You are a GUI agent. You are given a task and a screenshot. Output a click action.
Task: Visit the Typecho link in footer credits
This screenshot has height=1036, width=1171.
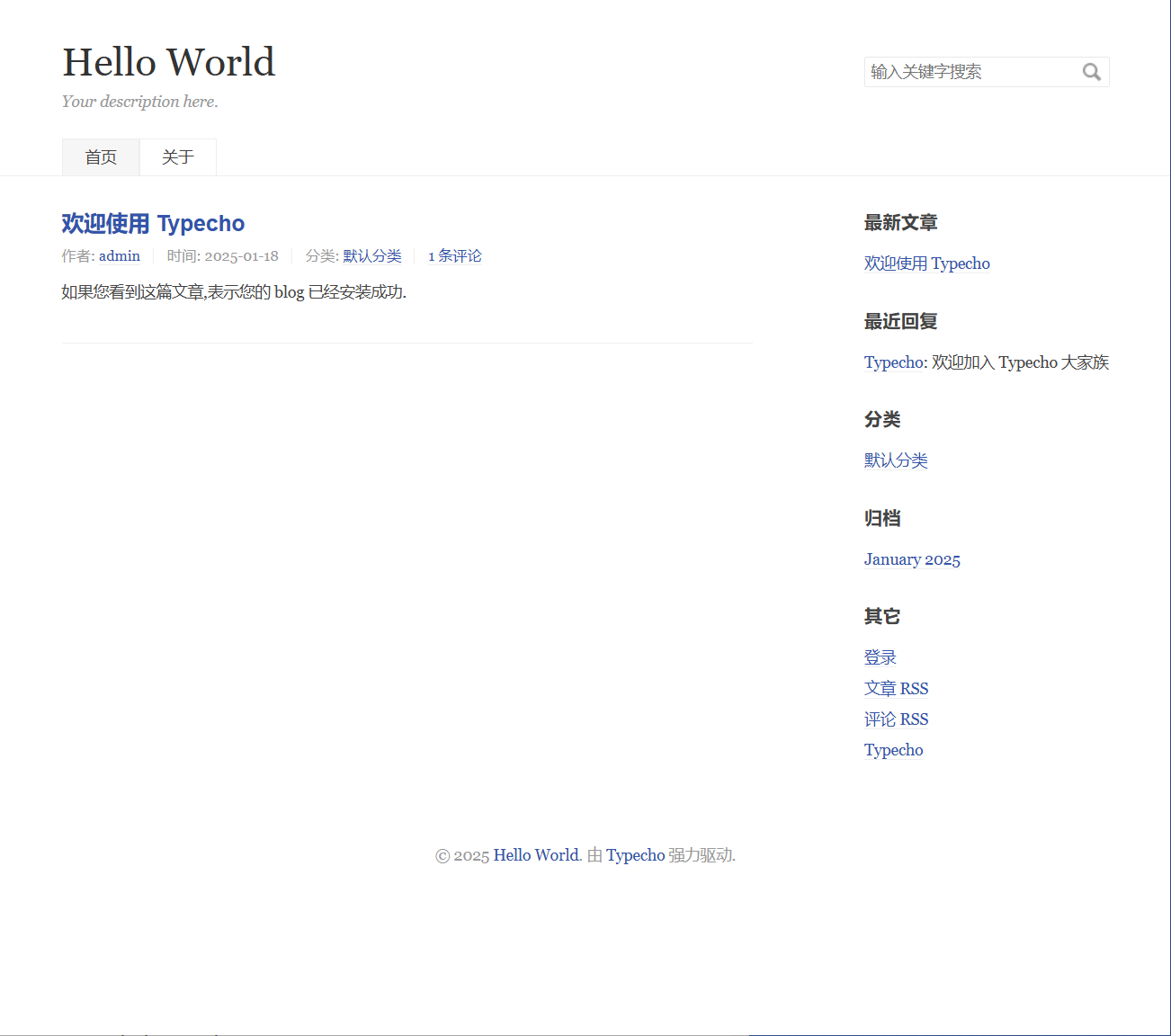(635, 855)
